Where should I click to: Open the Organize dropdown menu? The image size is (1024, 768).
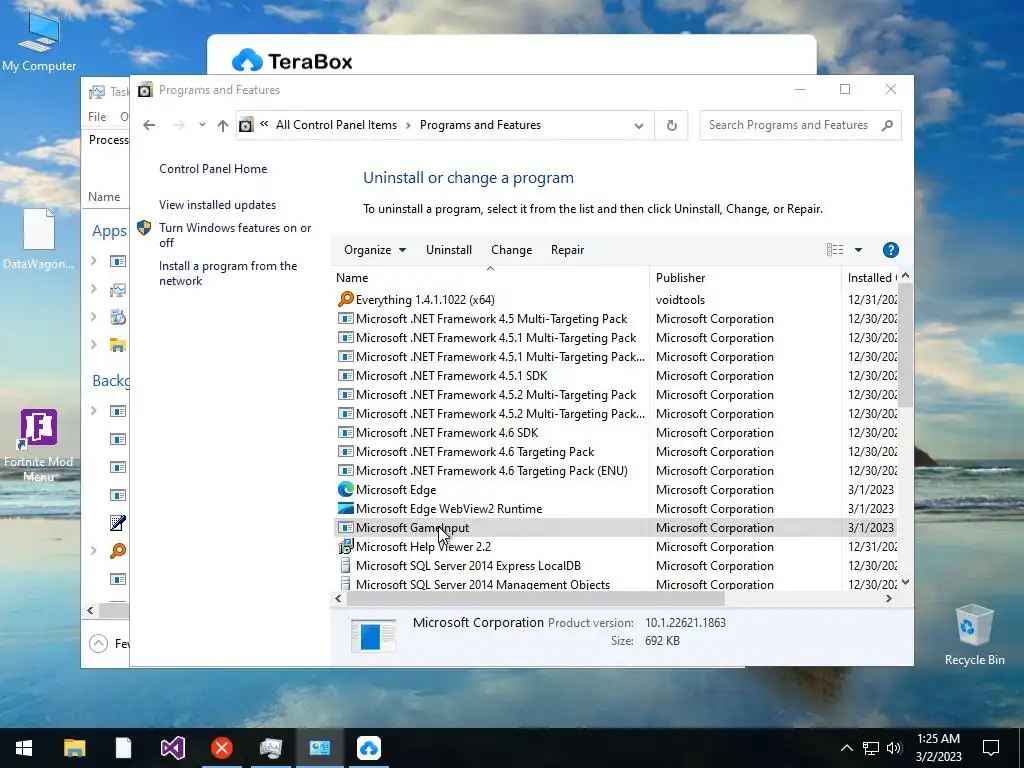[375, 250]
